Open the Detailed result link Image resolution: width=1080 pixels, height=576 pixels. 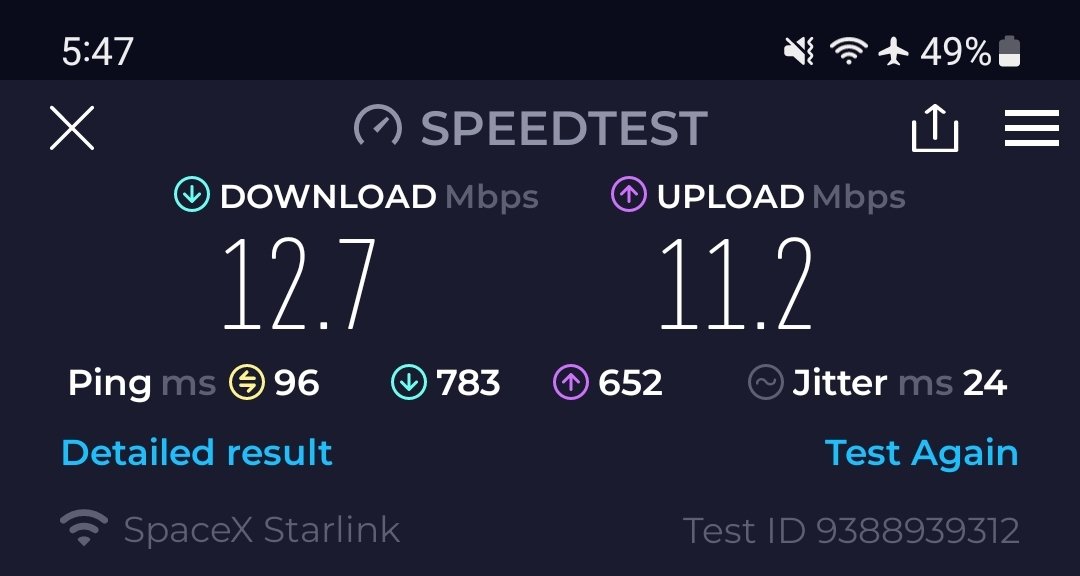tap(197, 453)
